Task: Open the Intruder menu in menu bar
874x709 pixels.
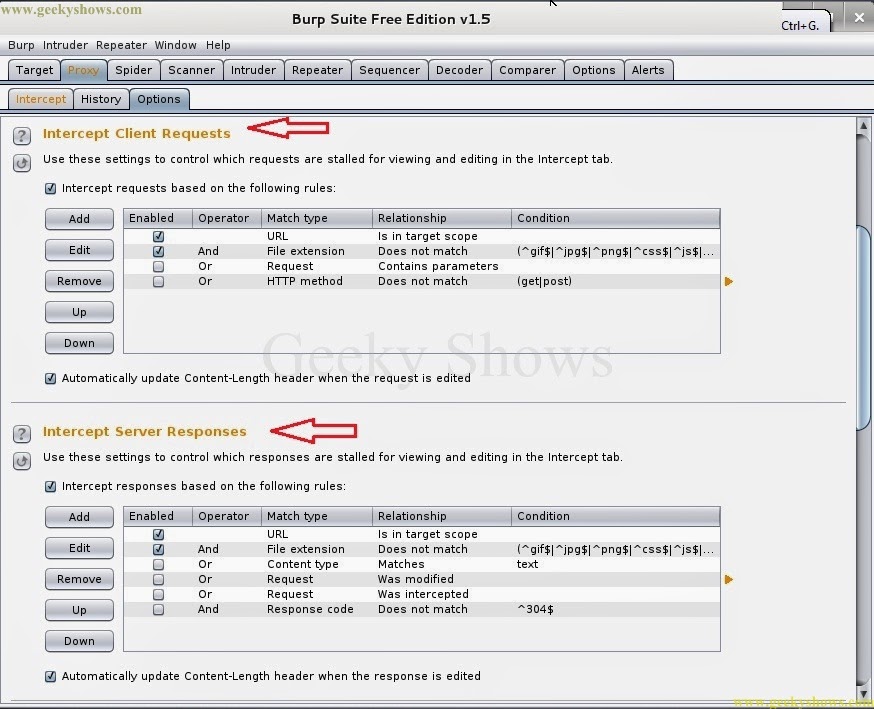Action: pos(65,45)
